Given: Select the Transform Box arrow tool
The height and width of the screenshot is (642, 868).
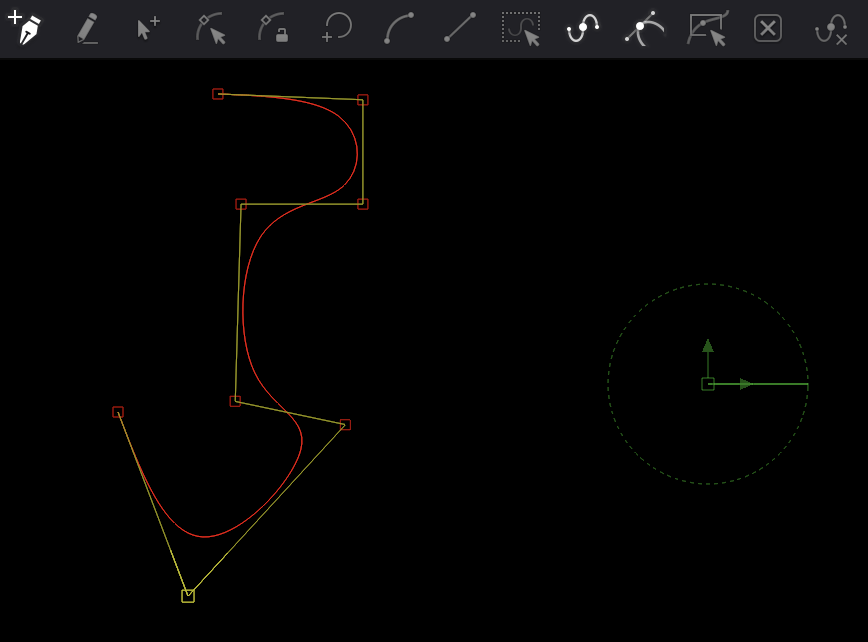Looking at the screenshot, I should coord(707,28).
